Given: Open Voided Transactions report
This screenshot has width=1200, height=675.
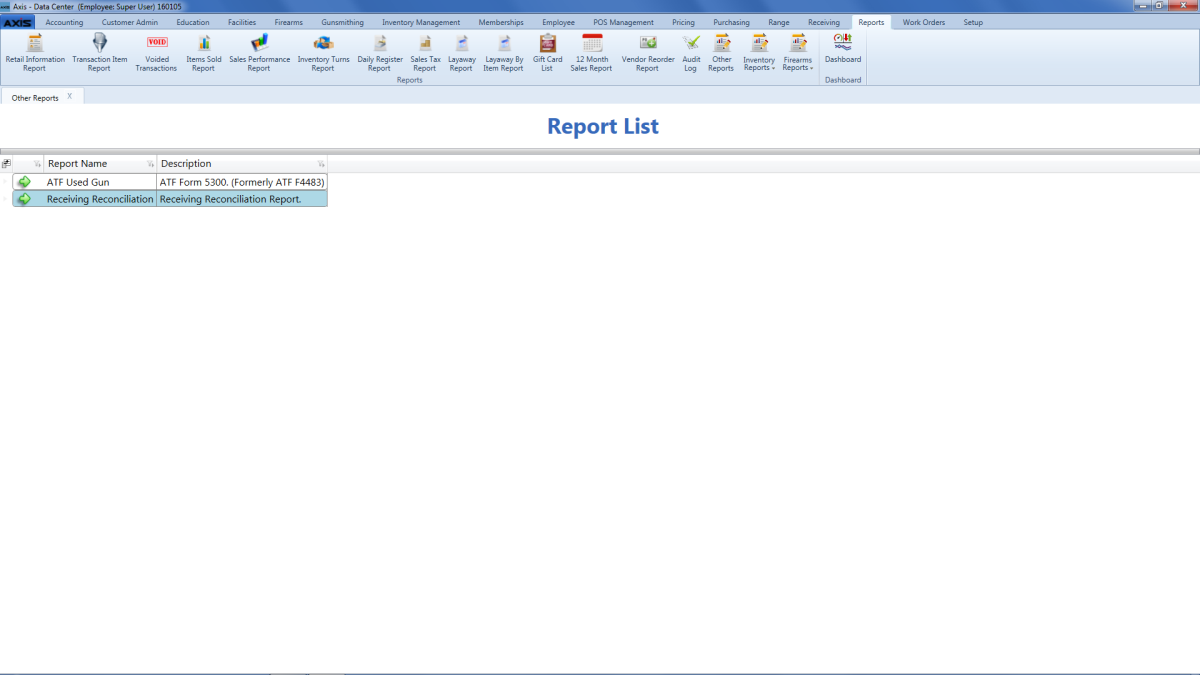Looking at the screenshot, I should 156,52.
